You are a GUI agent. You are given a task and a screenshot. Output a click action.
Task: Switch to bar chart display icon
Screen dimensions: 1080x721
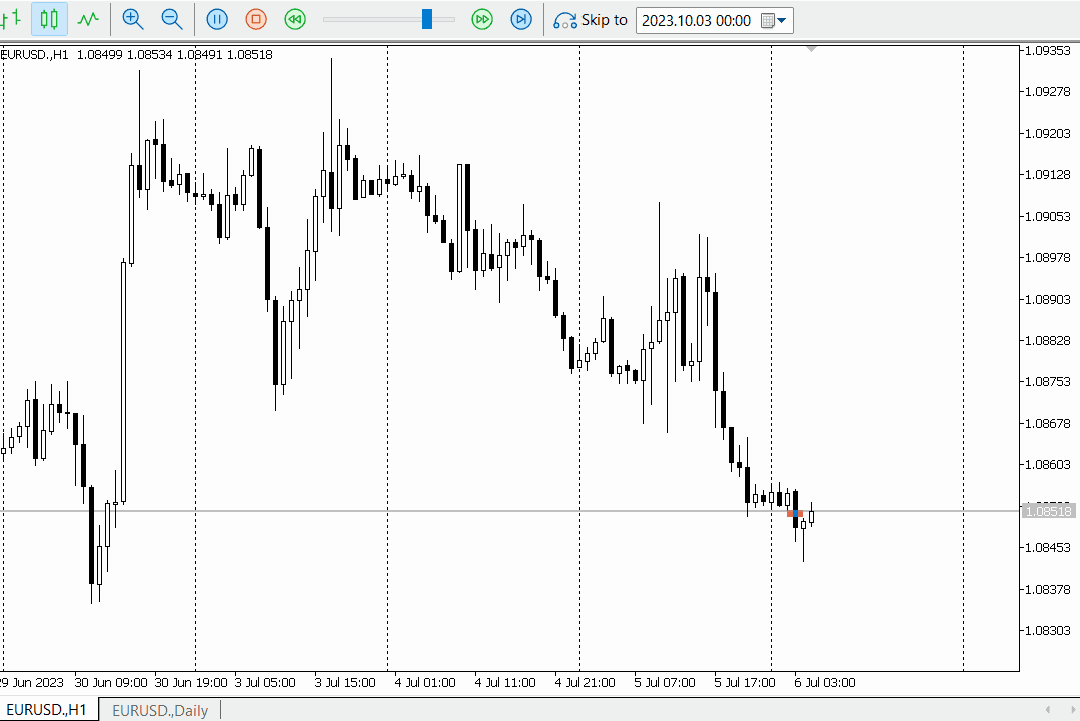tap(10, 19)
